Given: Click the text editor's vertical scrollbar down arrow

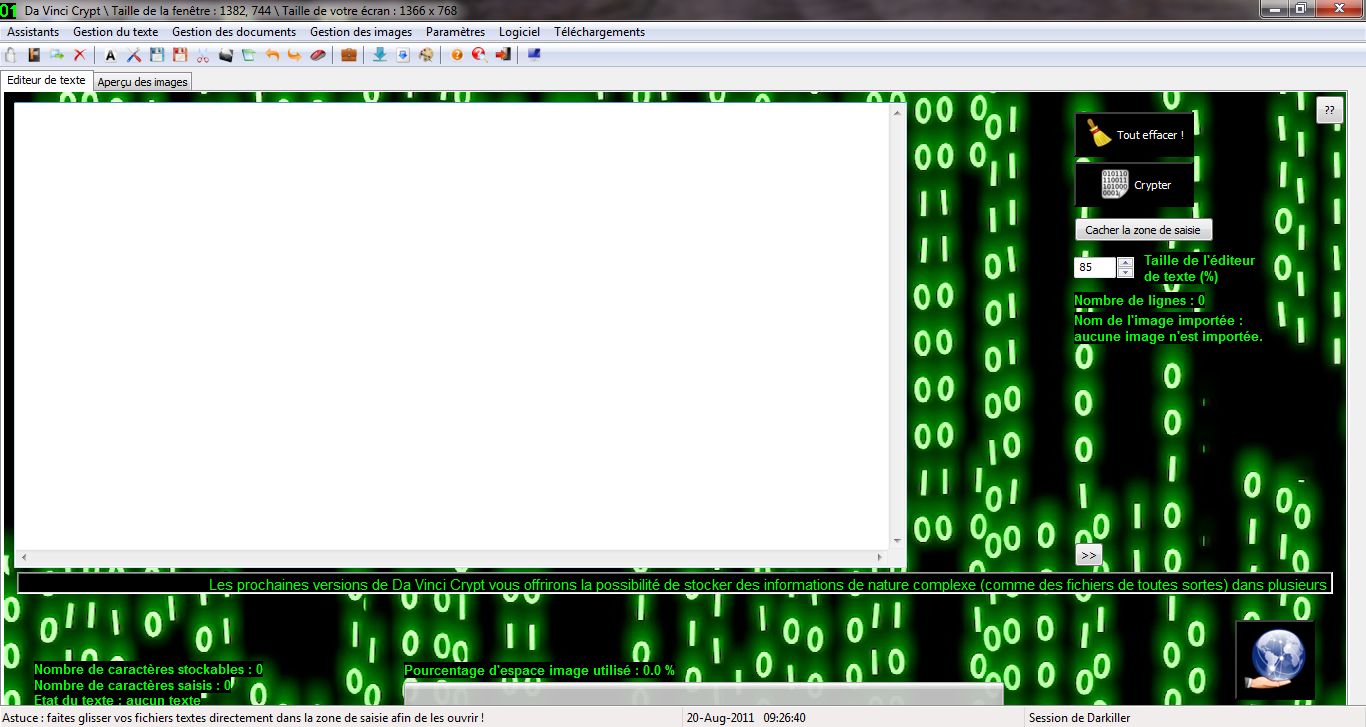Looking at the screenshot, I should [x=898, y=541].
